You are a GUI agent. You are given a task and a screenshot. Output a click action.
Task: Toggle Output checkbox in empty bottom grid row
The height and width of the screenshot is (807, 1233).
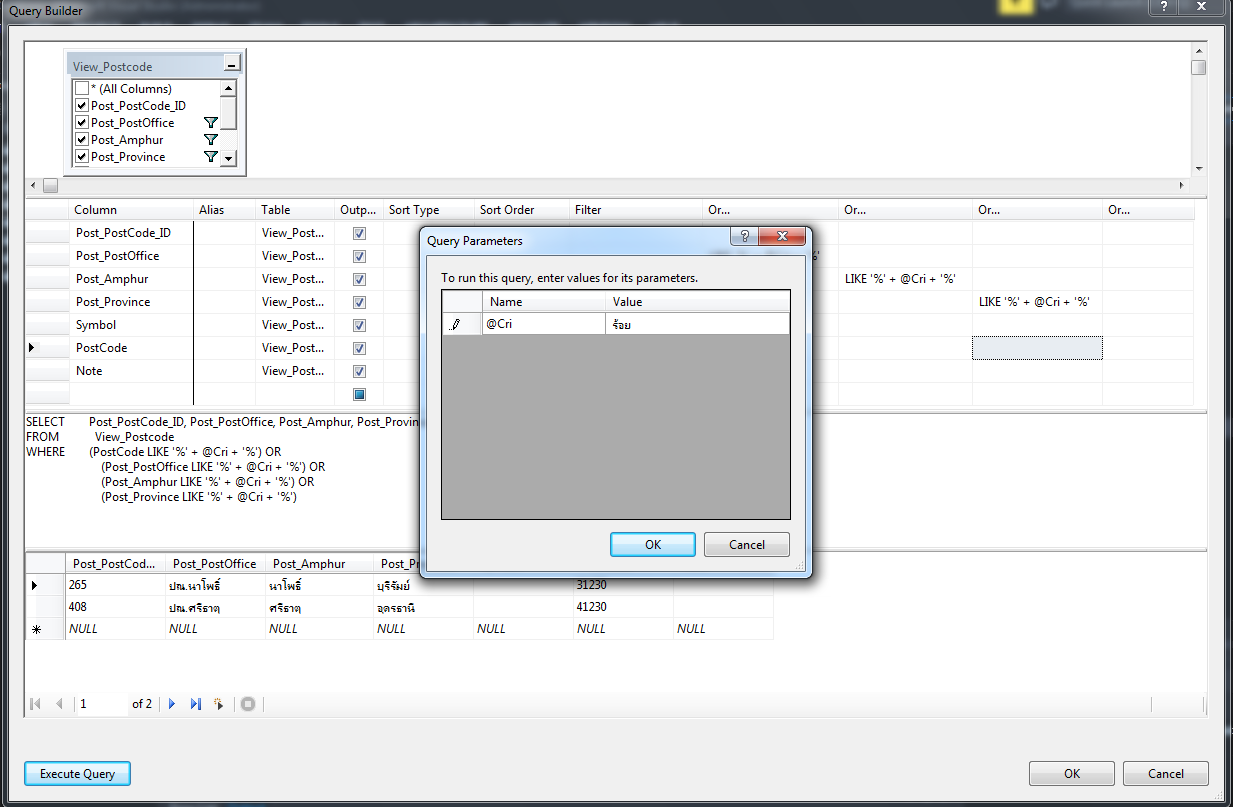(360, 394)
